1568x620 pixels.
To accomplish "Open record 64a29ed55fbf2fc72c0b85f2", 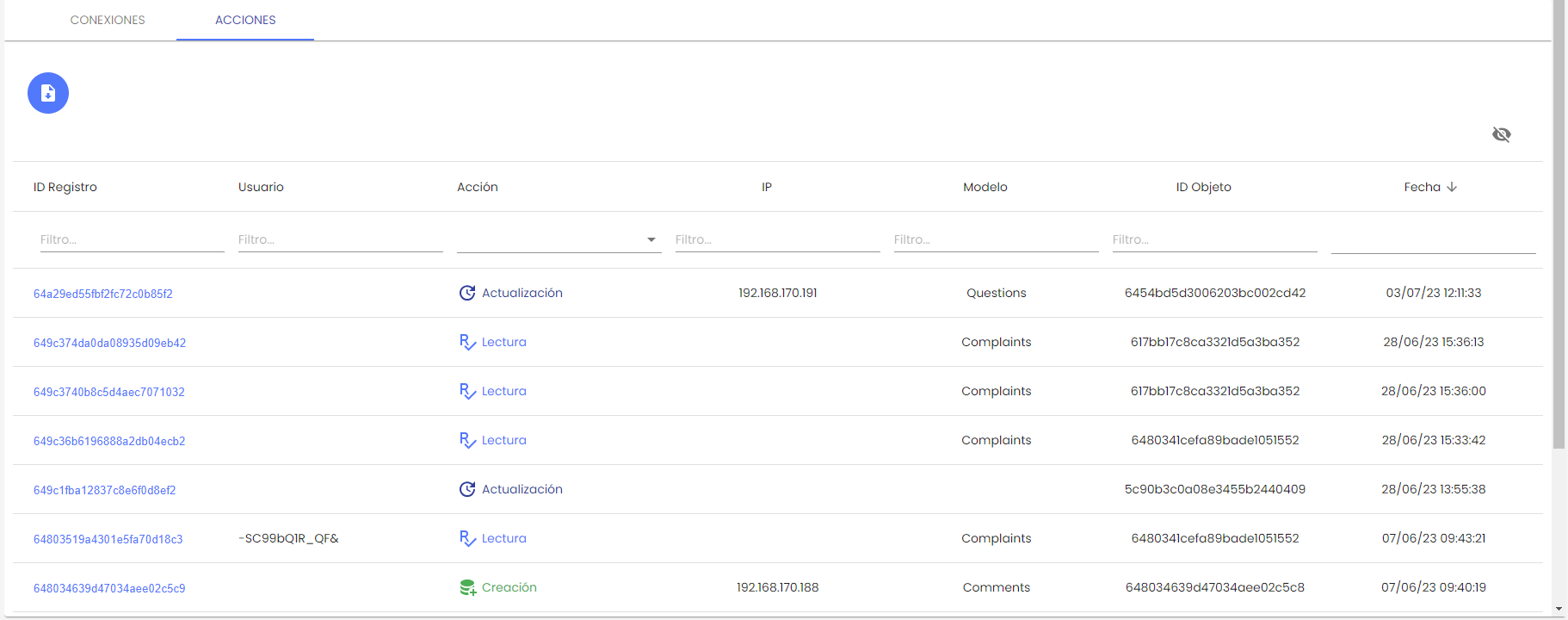I will (x=103, y=294).
